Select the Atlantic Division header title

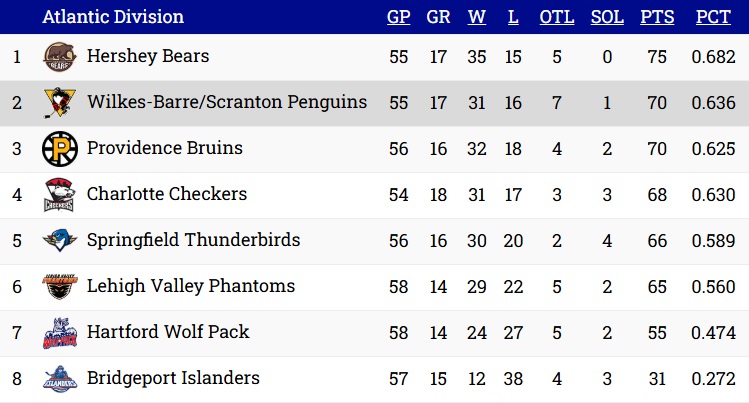pyautogui.click(x=113, y=17)
